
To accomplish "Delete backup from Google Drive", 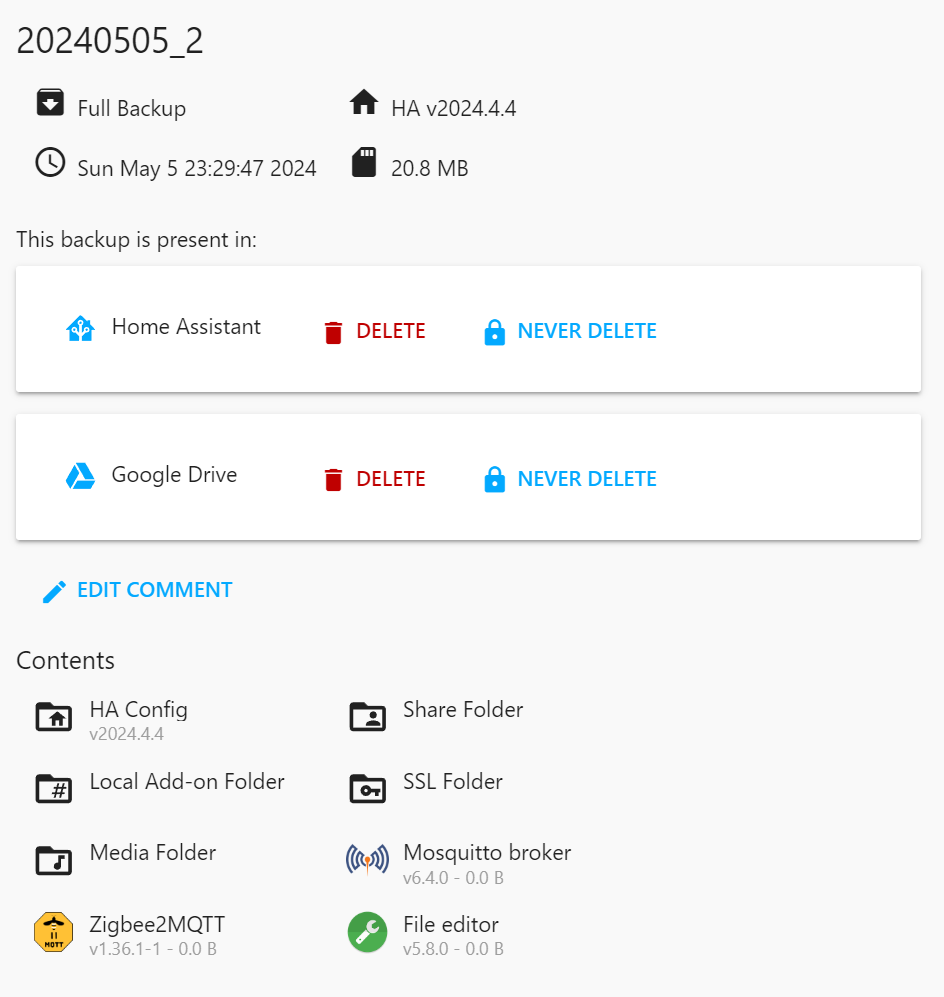I will pyautogui.click(x=375, y=479).
